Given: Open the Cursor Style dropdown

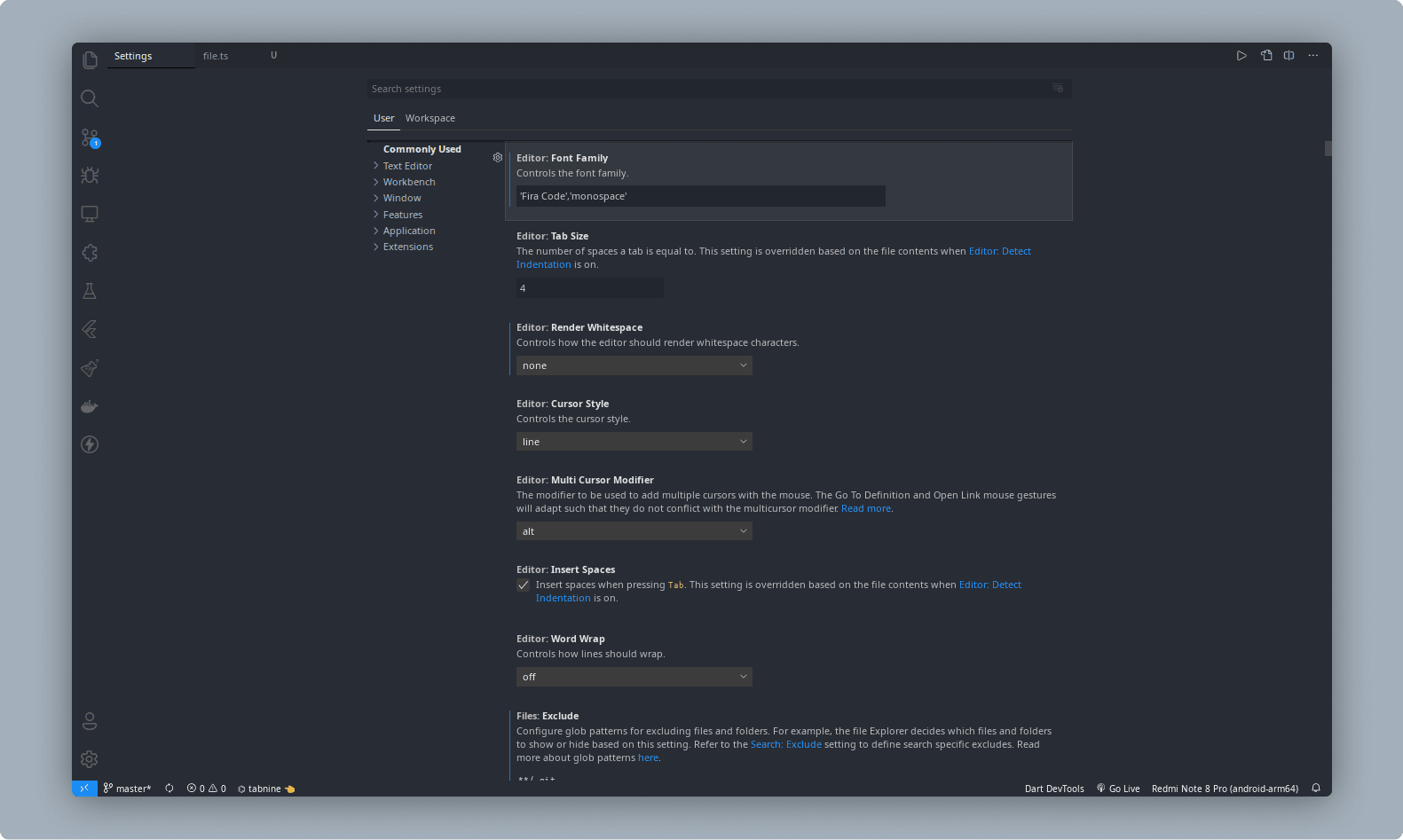Looking at the screenshot, I should [x=634, y=442].
